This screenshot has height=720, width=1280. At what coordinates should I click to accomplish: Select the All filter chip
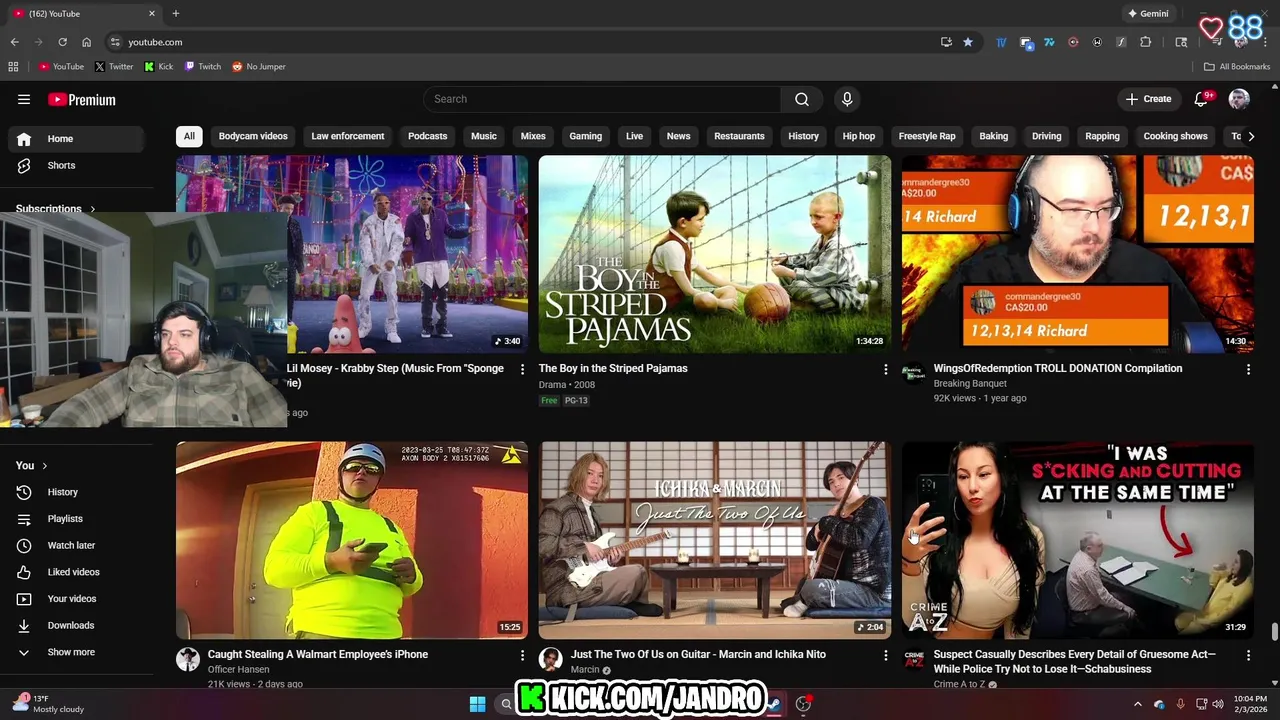point(189,136)
